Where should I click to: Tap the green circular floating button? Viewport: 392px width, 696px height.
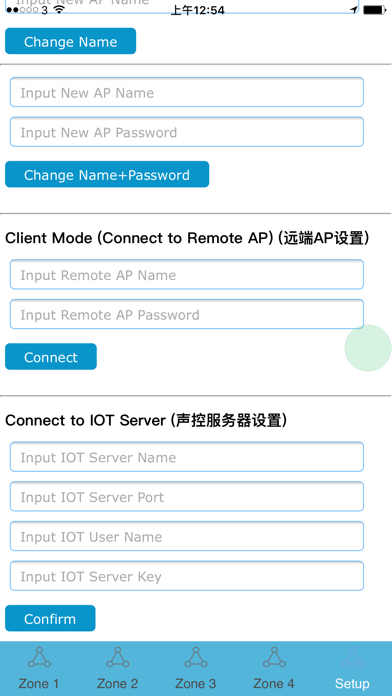[368, 348]
